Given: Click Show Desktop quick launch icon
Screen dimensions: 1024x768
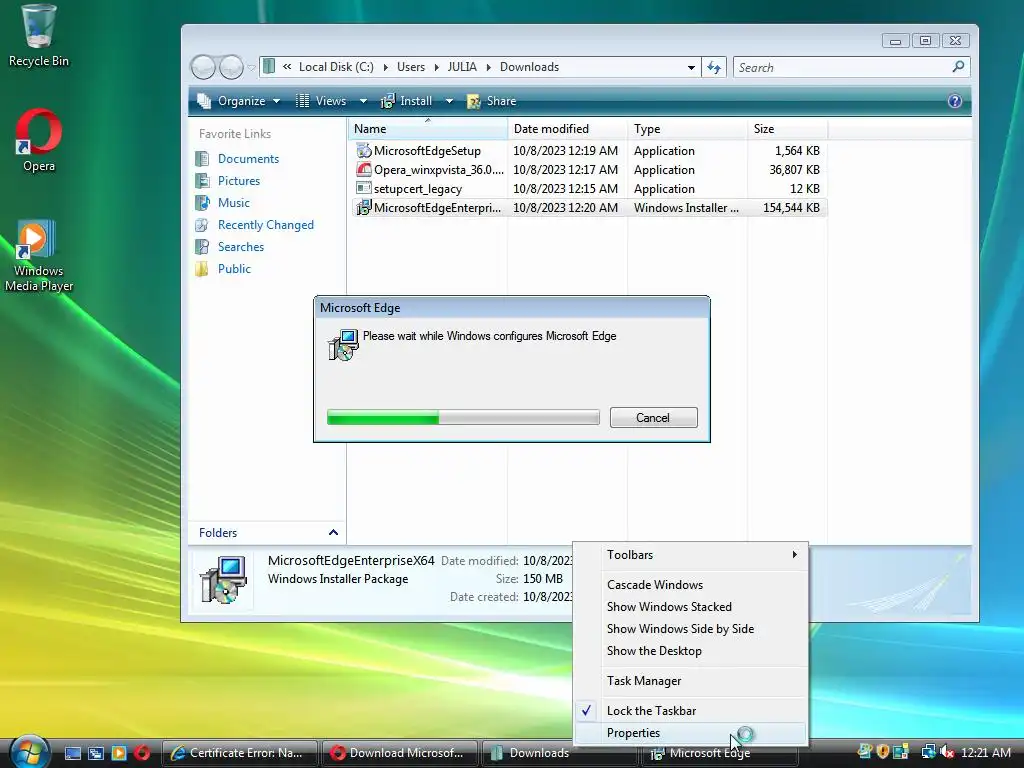Looking at the screenshot, I should tap(72, 753).
